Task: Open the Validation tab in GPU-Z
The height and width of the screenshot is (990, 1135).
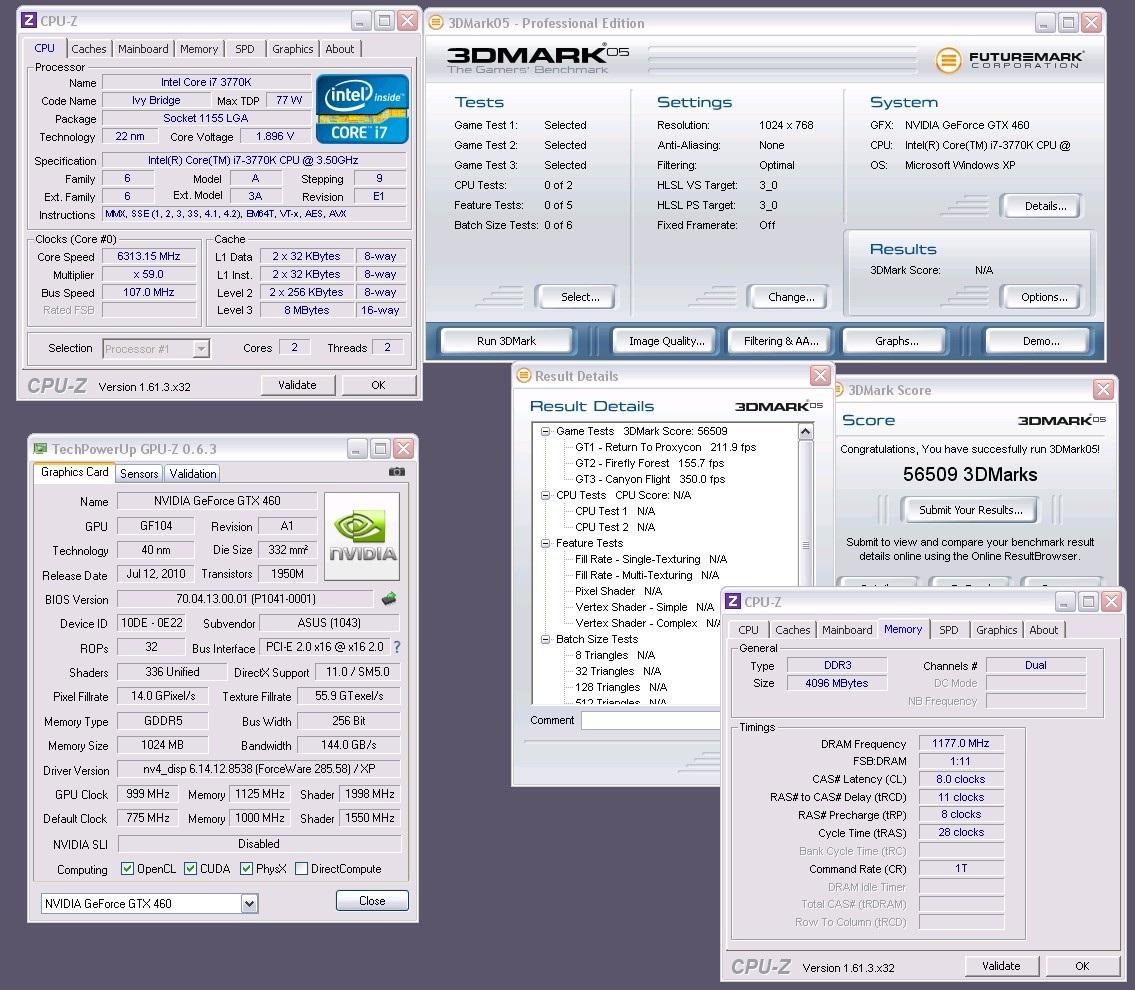Action: [193, 473]
